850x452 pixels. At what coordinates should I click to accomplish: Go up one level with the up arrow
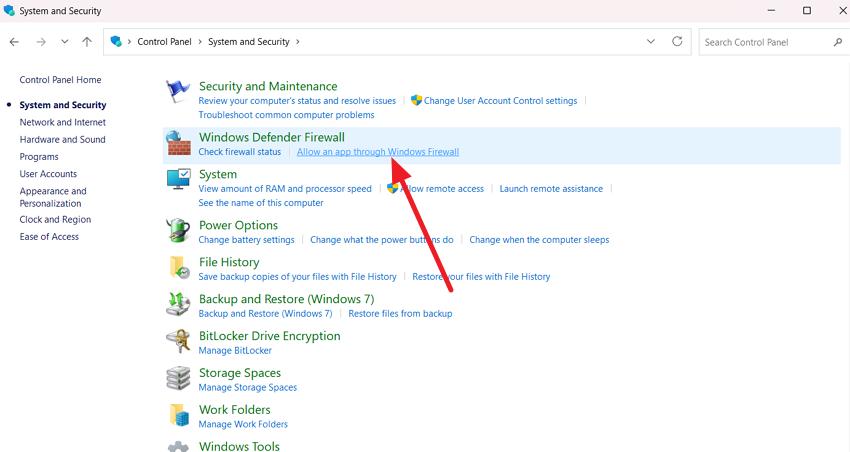pos(87,42)
